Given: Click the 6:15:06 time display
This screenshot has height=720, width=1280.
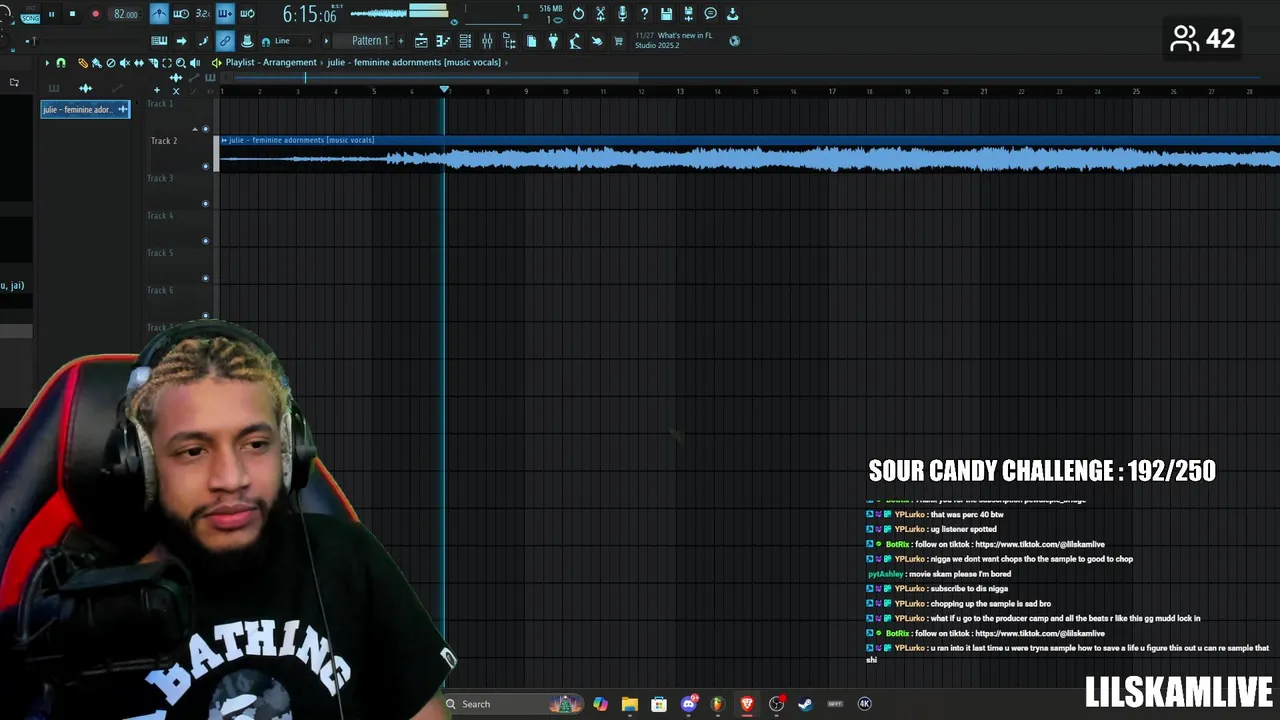Looking at the screenshot, I should (x=309, y=14).
